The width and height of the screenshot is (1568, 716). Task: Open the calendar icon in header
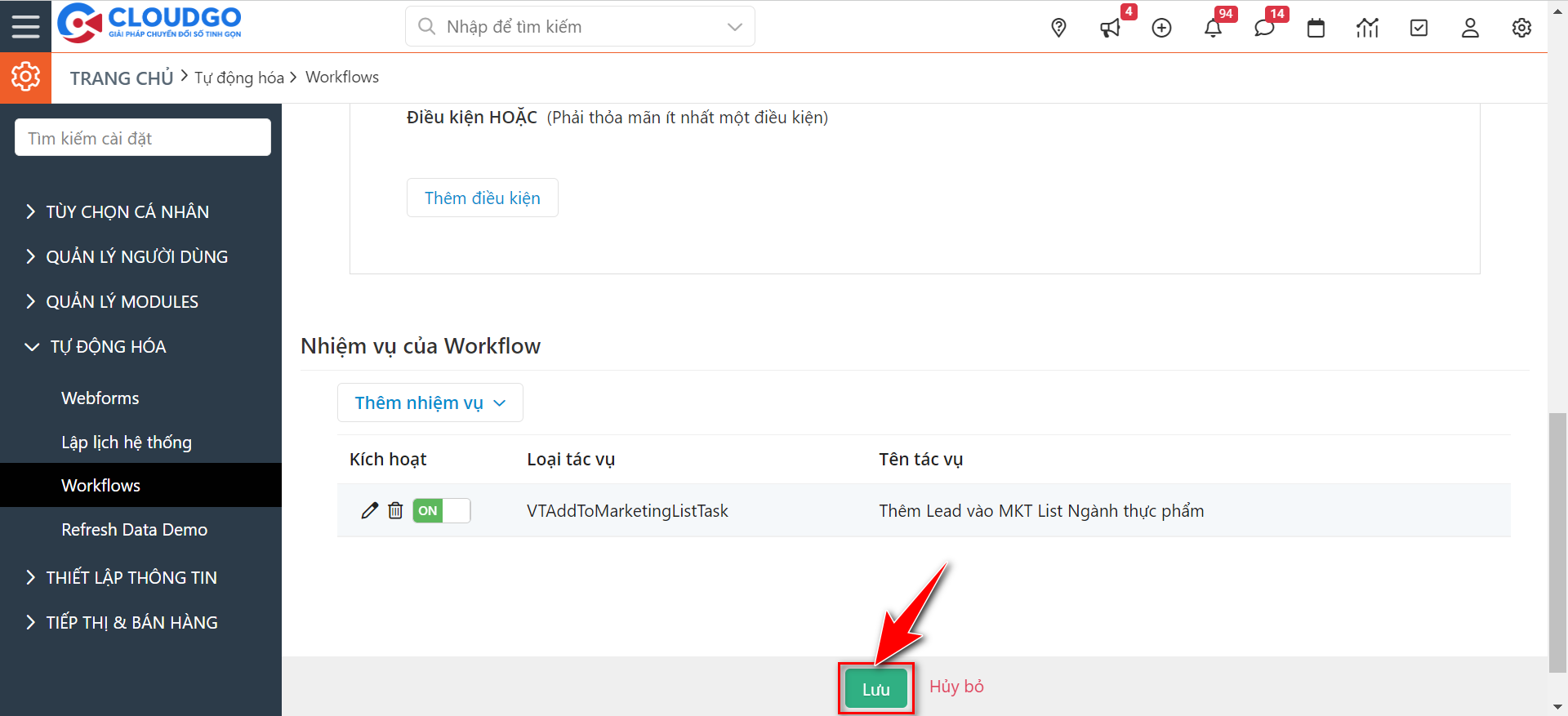click(x=1316, y=29)
